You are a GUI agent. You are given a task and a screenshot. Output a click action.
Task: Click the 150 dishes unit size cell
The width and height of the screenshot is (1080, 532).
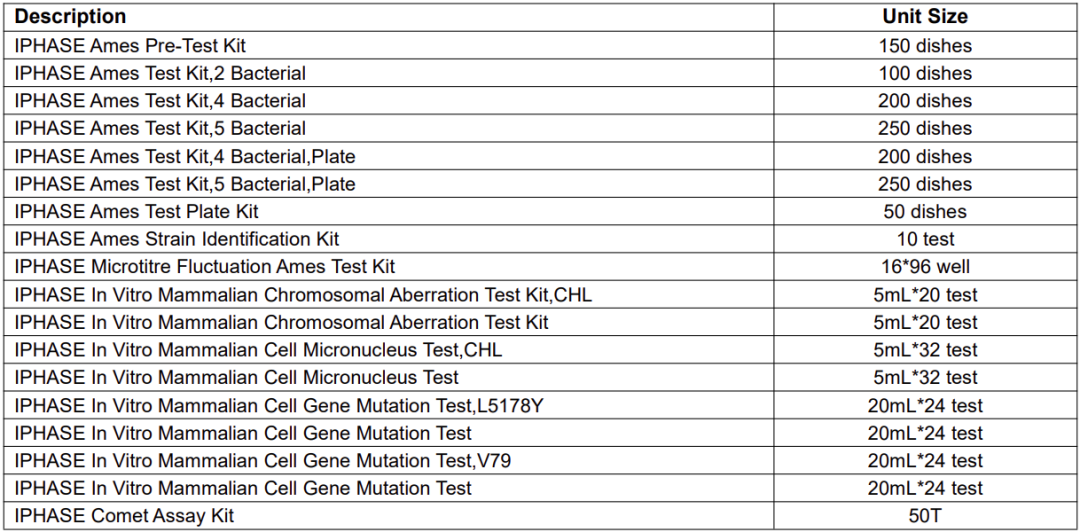click(x=925, y=46)
